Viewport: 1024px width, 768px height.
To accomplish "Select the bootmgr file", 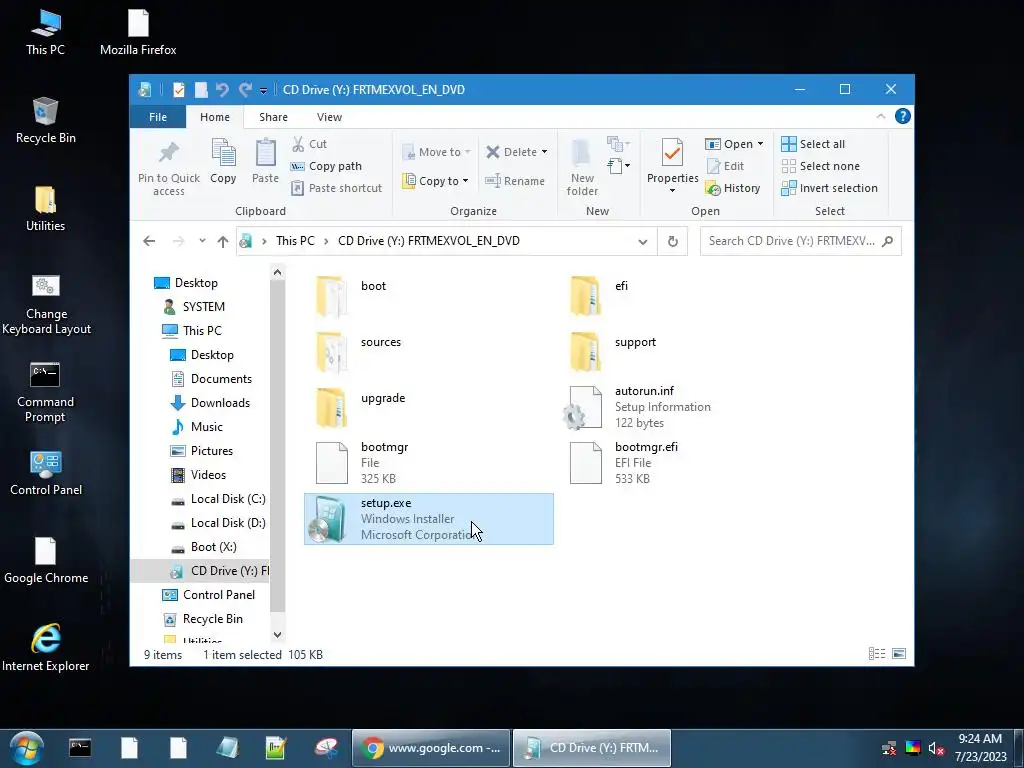I will tap(362, 463).
